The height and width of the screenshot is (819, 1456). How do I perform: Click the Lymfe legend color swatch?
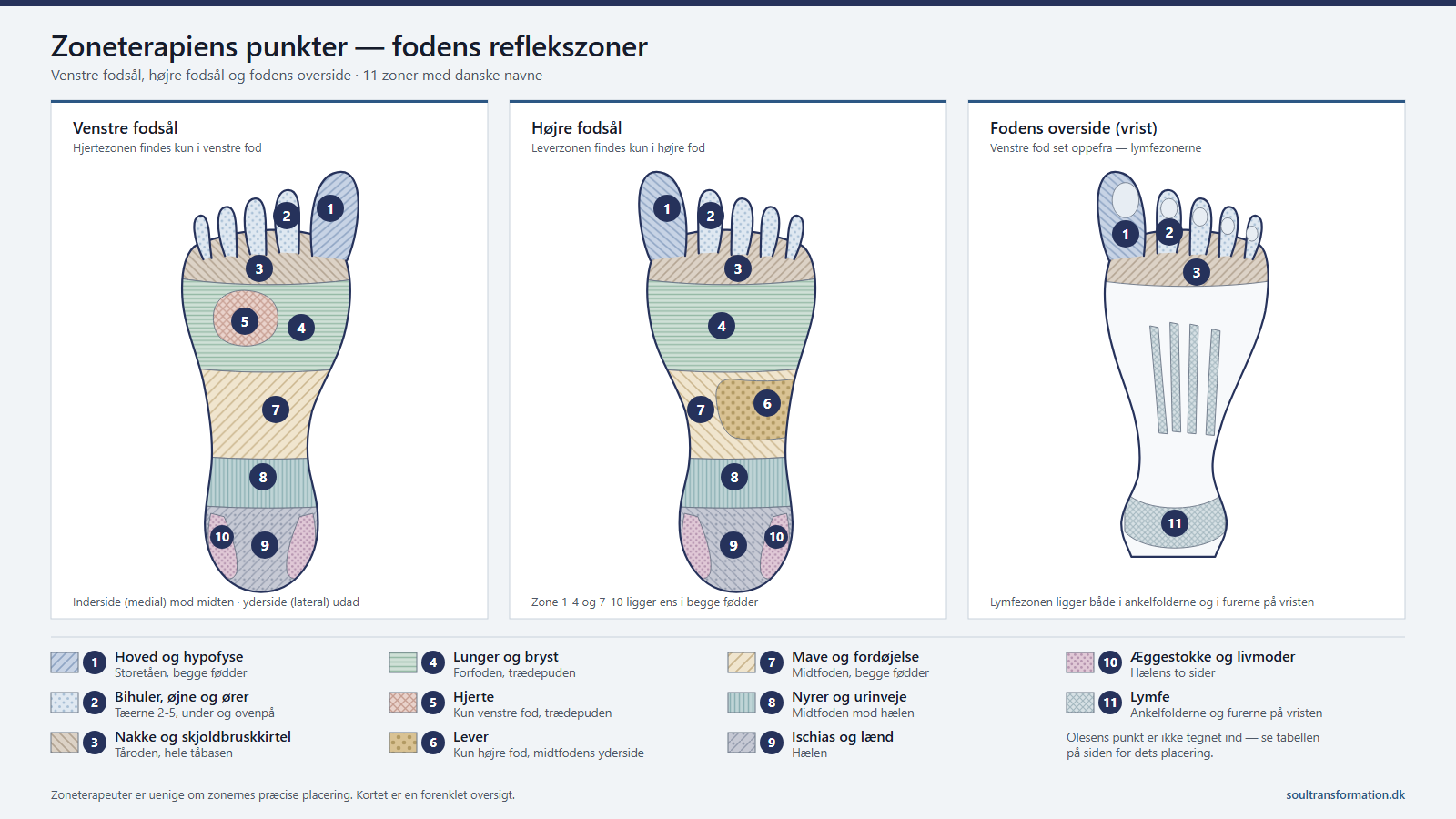(1080, 703)
